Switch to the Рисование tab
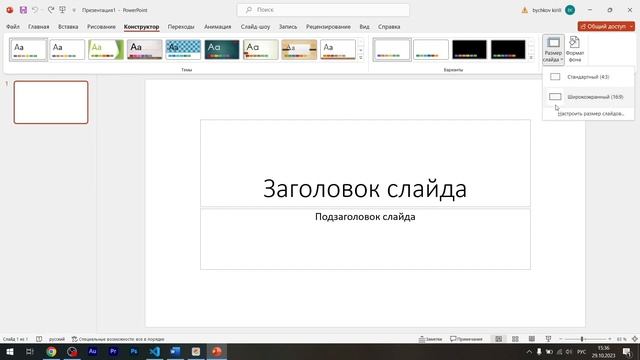The width and height of the screenshot is (640, 360). [x=101, y=27]
